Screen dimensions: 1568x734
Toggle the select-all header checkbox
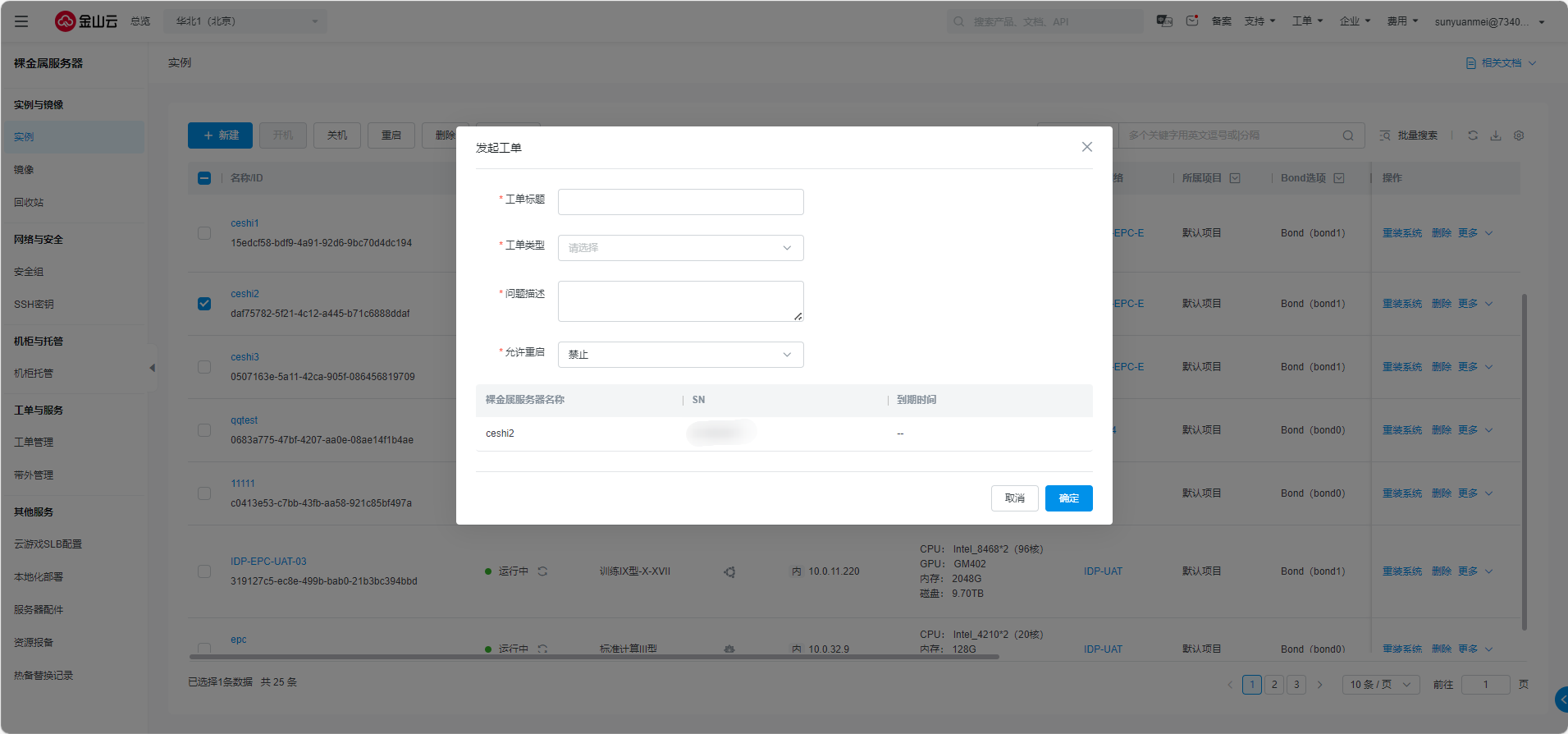click(x=204, y=178)
